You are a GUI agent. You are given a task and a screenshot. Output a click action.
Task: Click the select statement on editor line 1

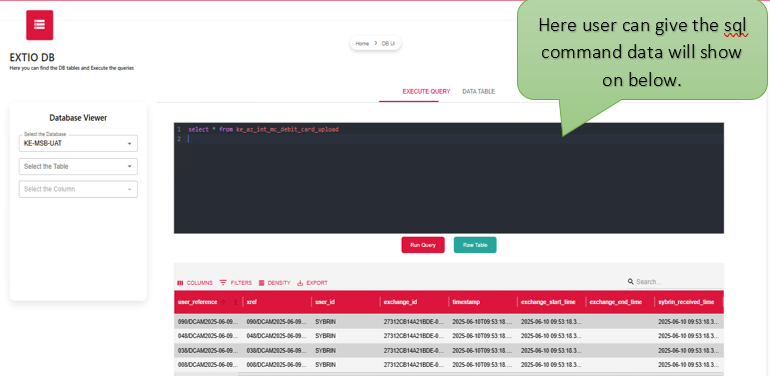tap(263, 130)
